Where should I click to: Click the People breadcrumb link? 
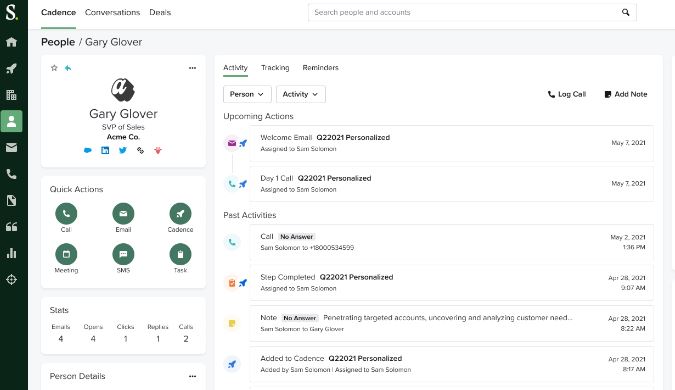(x=58, y=42)
